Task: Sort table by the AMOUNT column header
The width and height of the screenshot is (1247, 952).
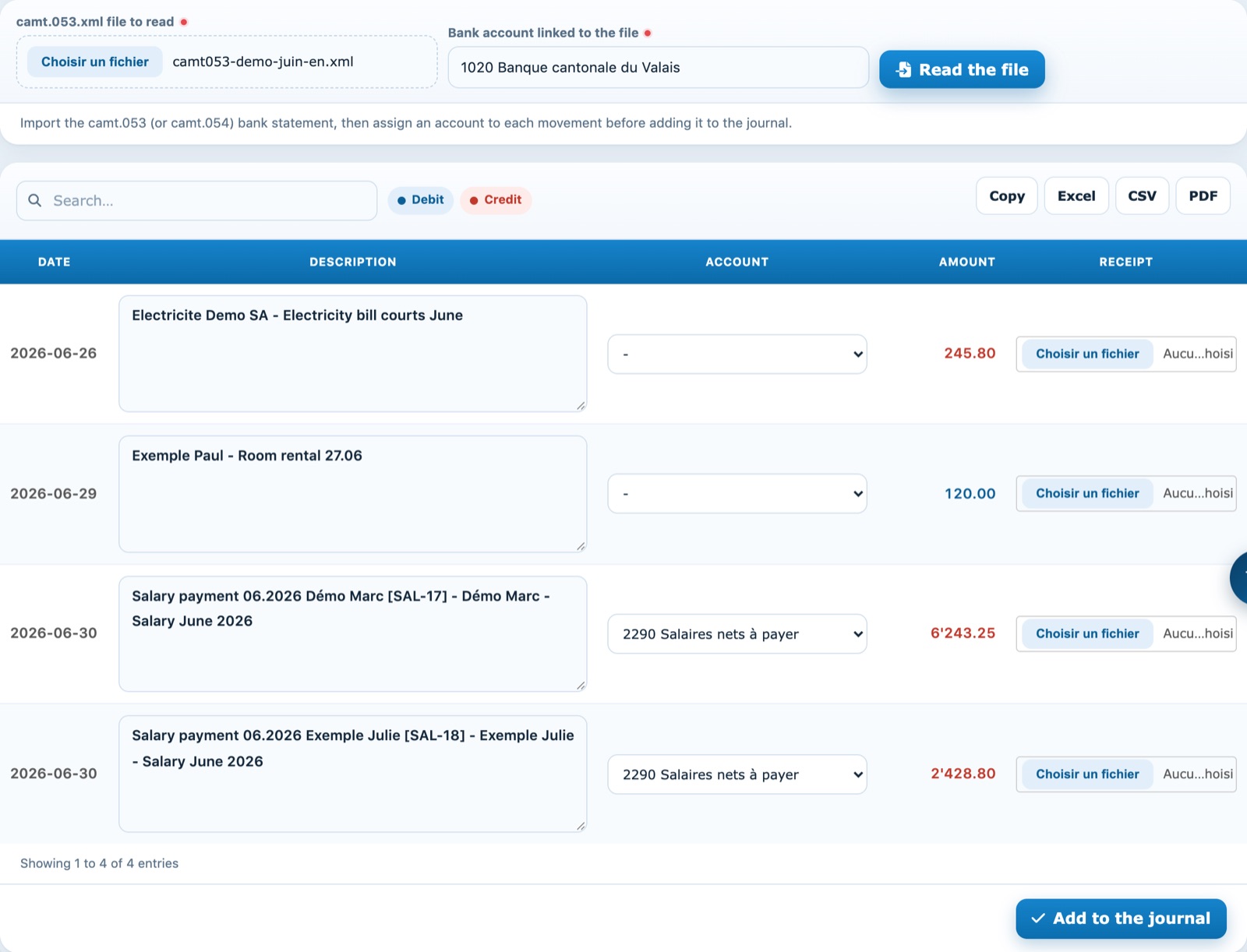Action: pyautogui.click(x=966, y=262)
